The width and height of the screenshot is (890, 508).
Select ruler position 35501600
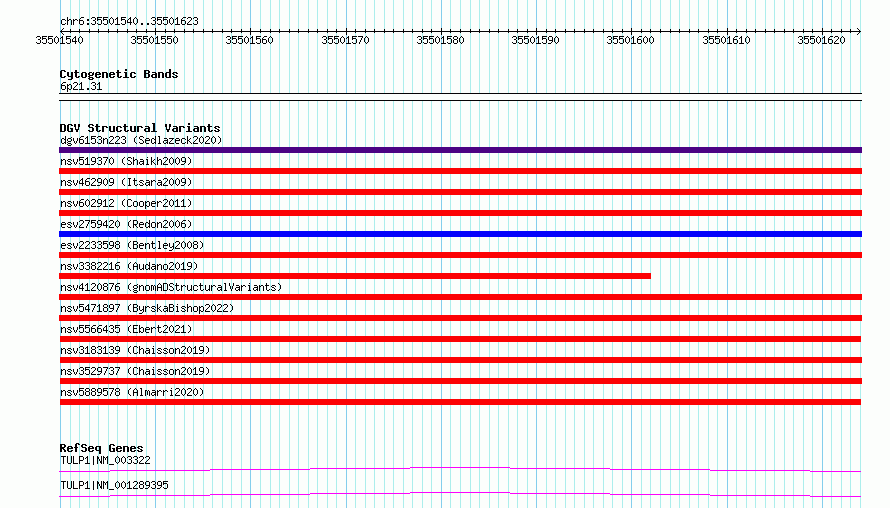point(631,40)
